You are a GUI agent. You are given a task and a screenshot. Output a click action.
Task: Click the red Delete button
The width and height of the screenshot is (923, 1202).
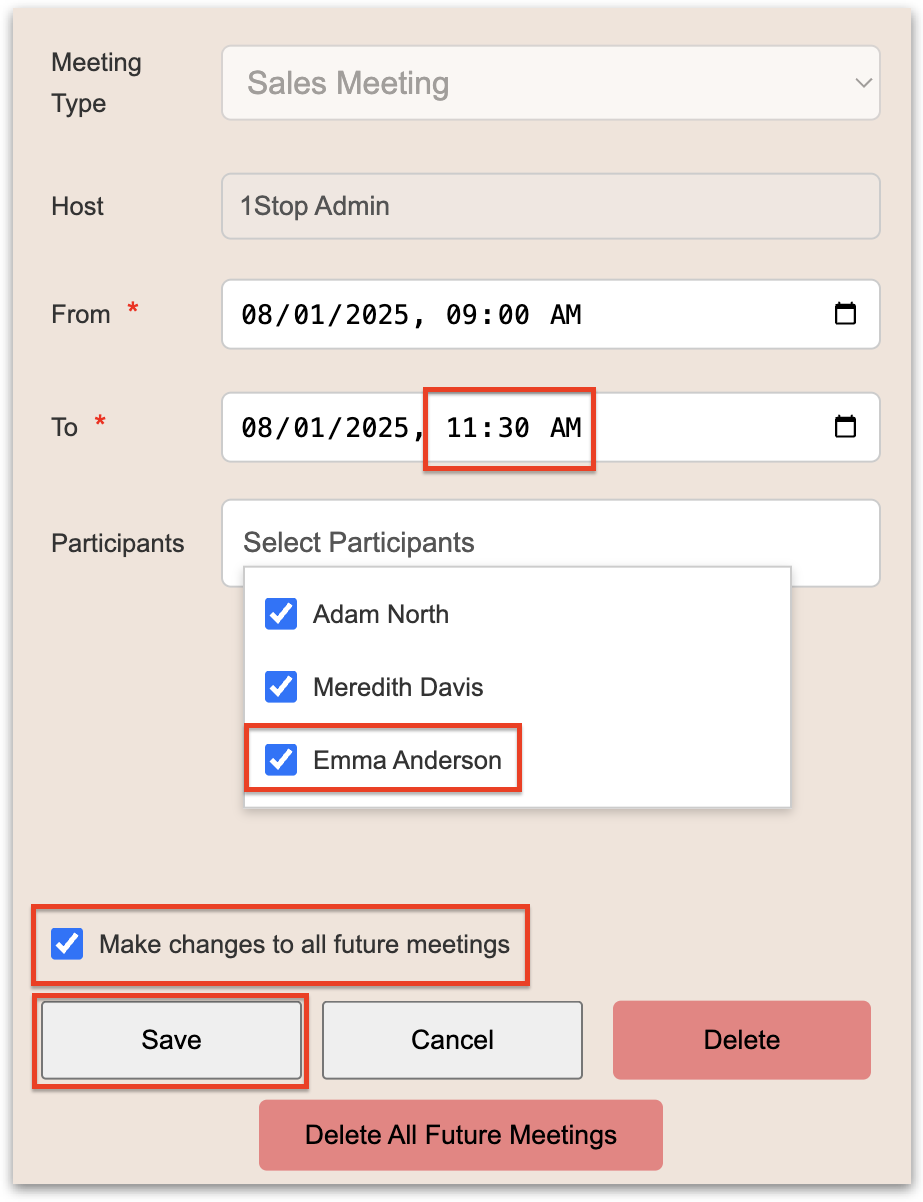click(x=741, y=1040)
